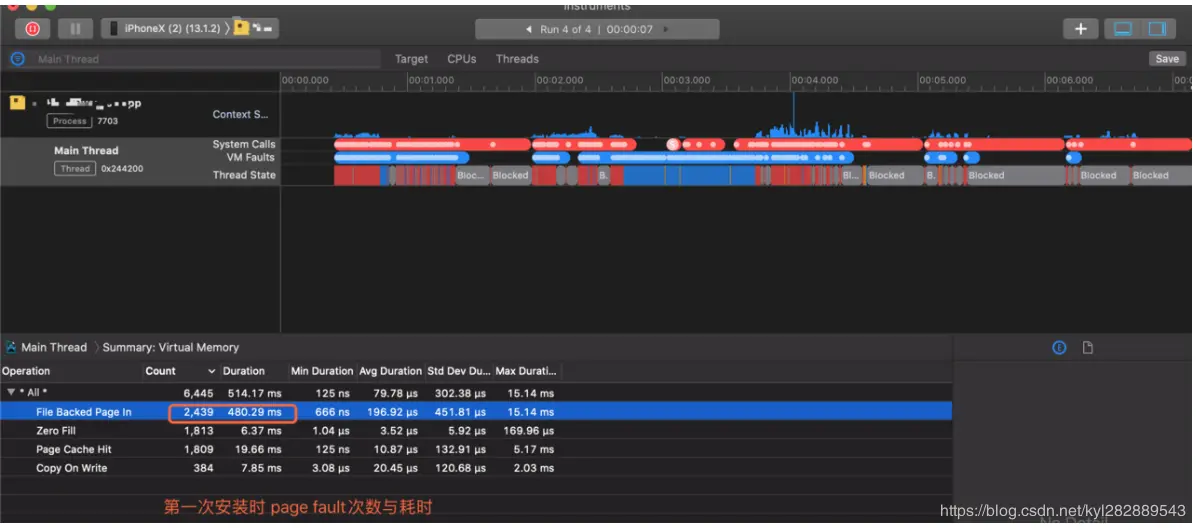Click the Thread badge beside 0x244200
Viewport: 1196px width, 530px height.
click(75, 169)
